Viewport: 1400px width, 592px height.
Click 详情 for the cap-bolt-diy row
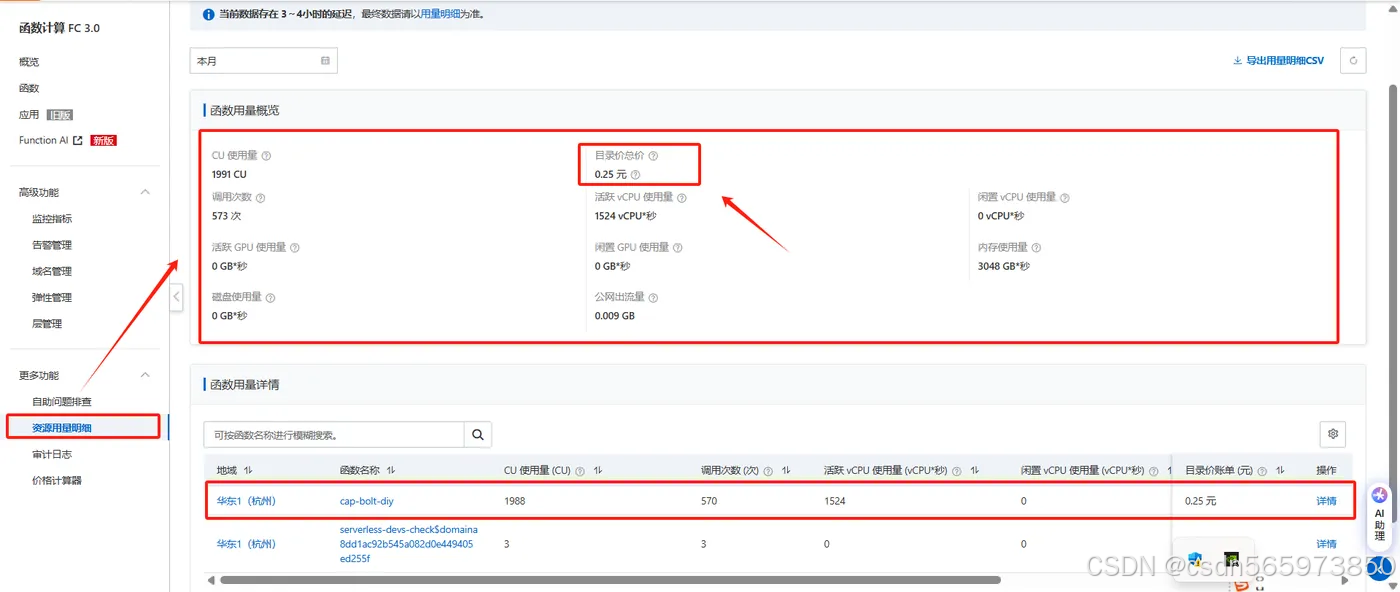[1326, 501]
